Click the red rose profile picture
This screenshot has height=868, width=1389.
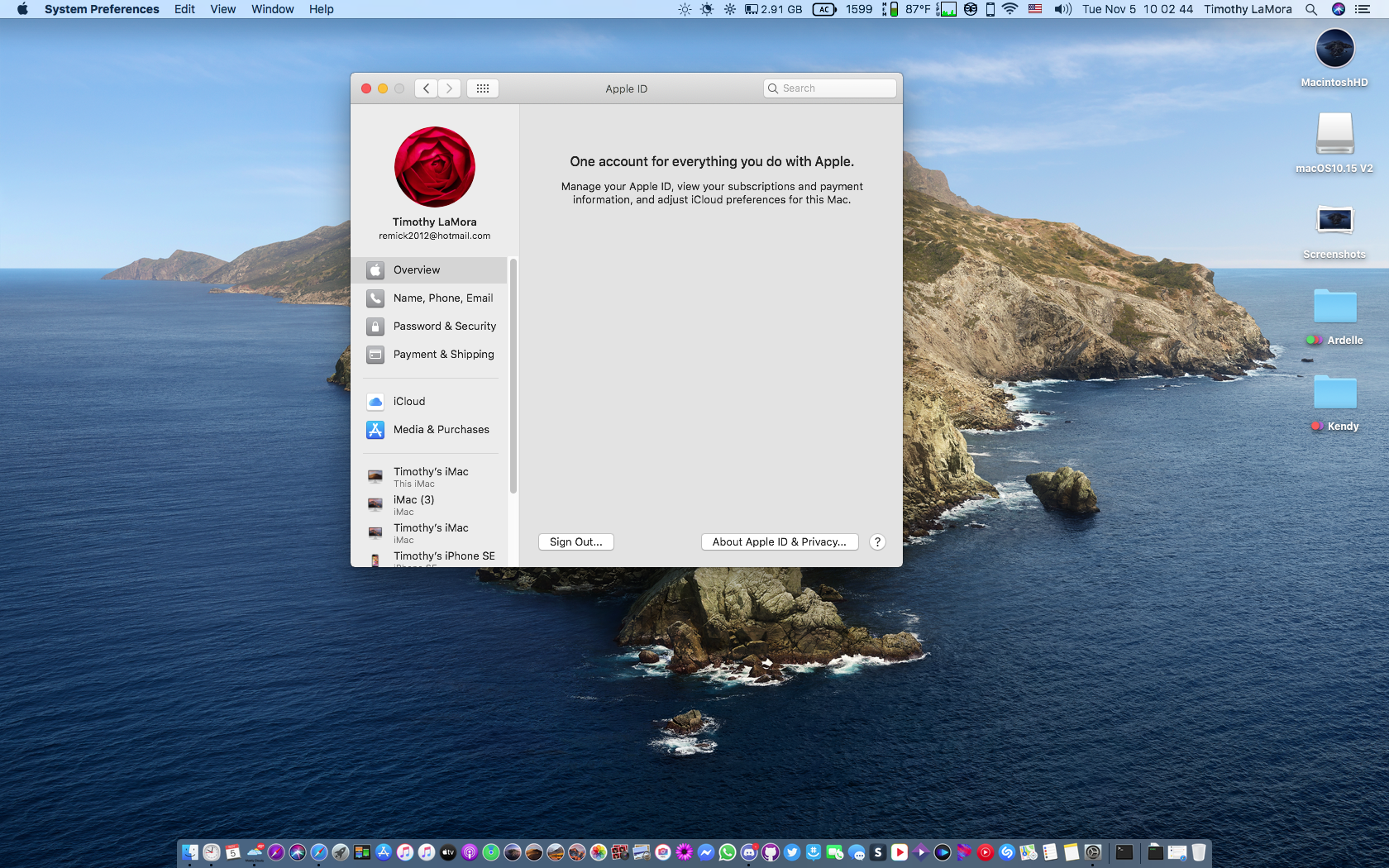point(435,167)
